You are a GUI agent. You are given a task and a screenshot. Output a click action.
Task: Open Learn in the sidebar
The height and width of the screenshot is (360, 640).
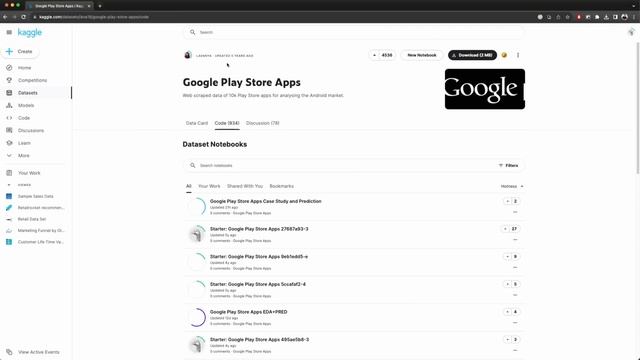tap(24, 143)
